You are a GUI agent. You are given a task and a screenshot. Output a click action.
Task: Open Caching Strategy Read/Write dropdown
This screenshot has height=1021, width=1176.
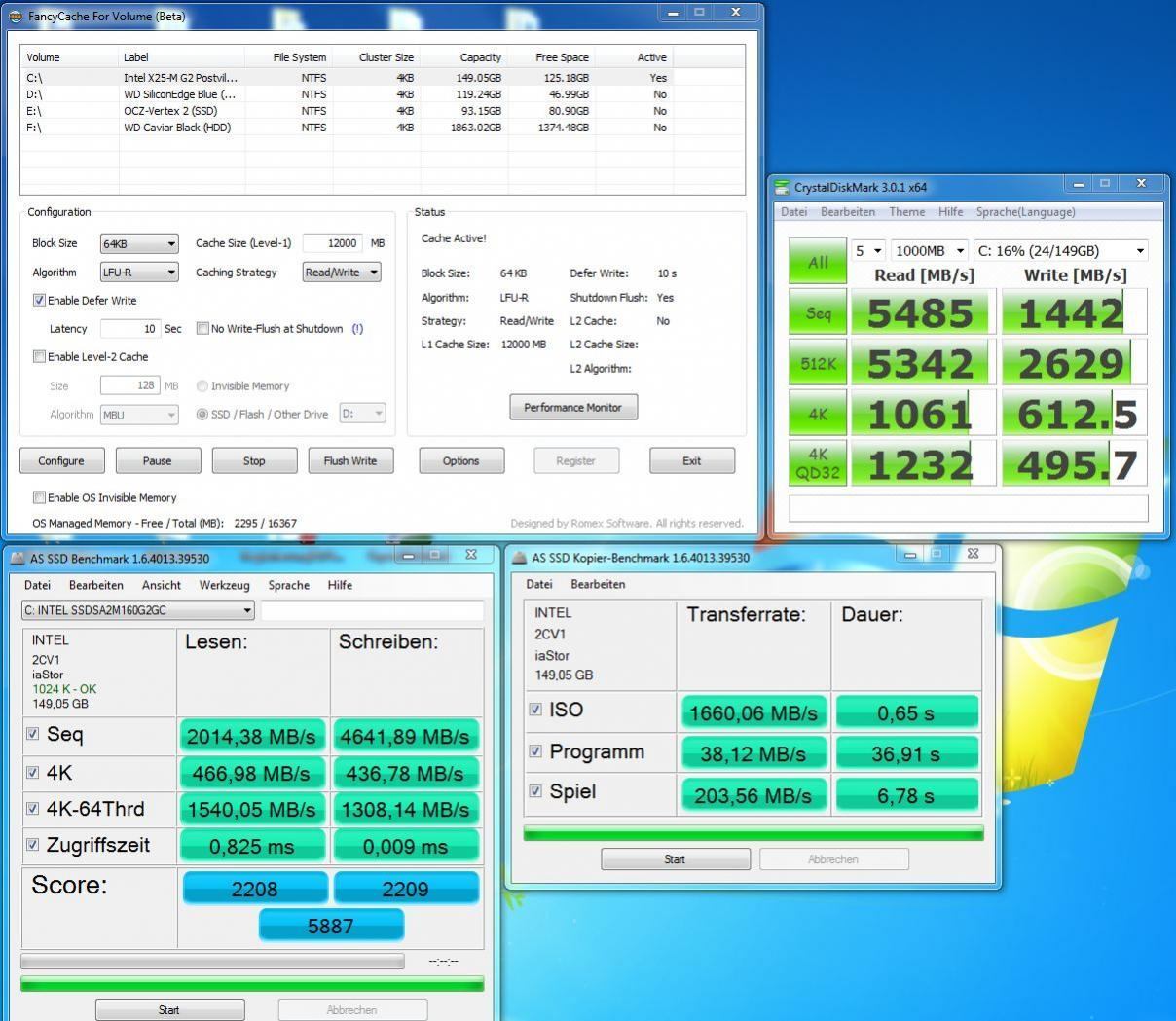click(341, 273)
